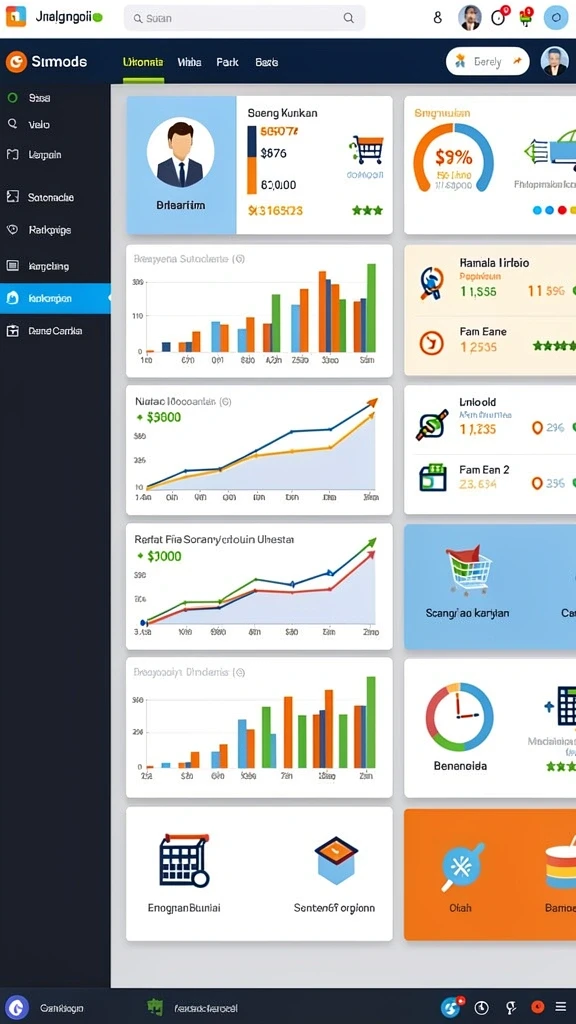The image size is (576, 1024).
Task: Click the shopping cart icon in Soeng Kunkan card
Action: [x=367, y=150]
